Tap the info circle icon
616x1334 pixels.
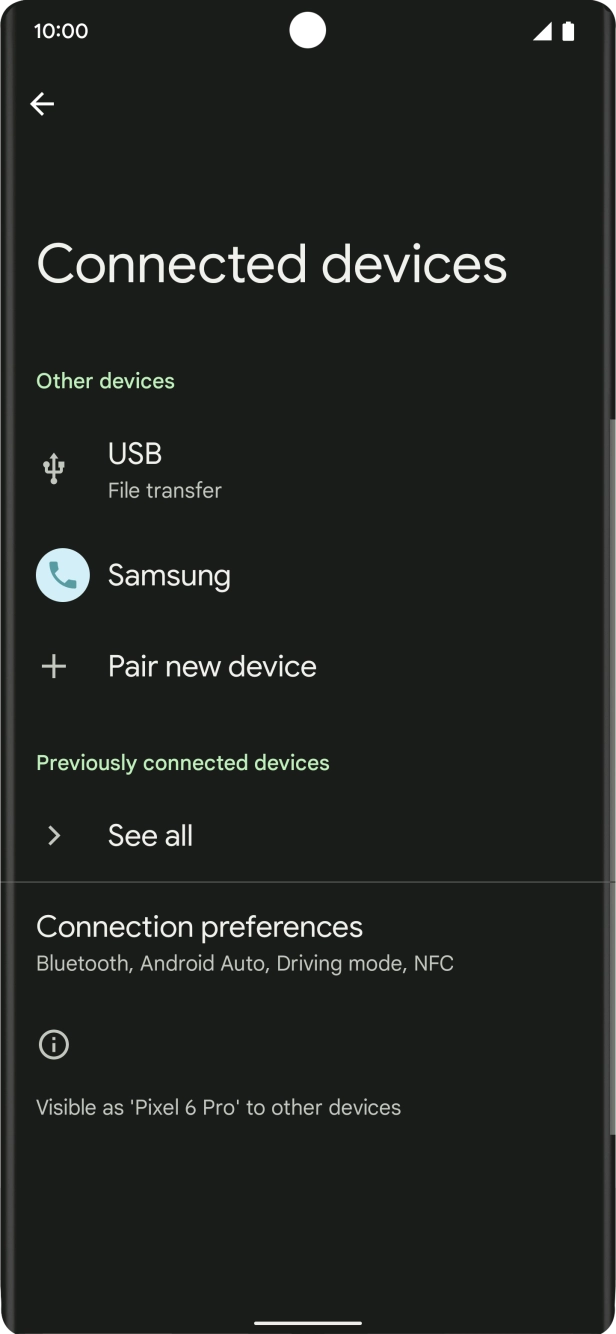click(x=53, y=1045)
